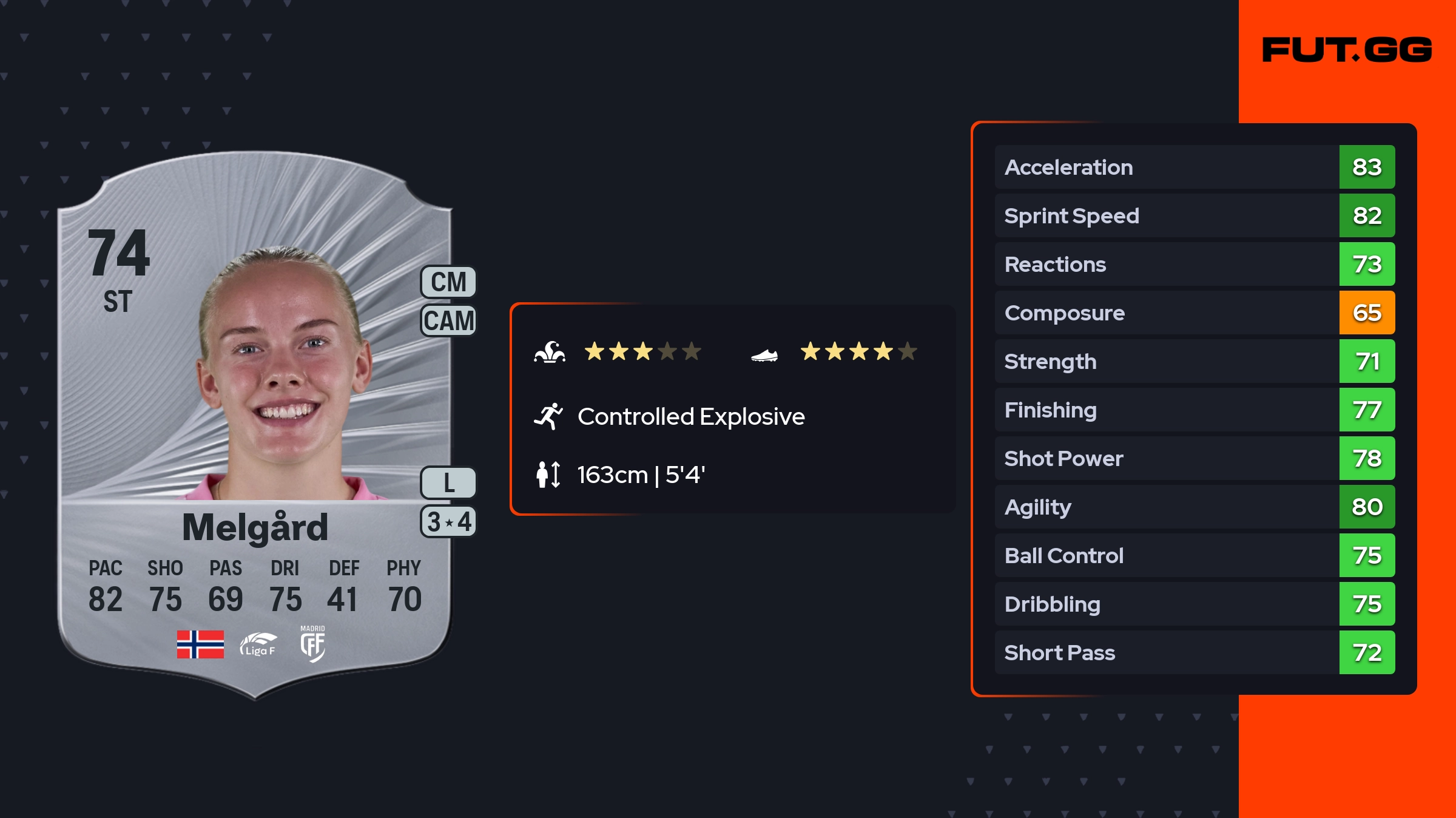Select the CM alternate position badge

coord(448,282)
